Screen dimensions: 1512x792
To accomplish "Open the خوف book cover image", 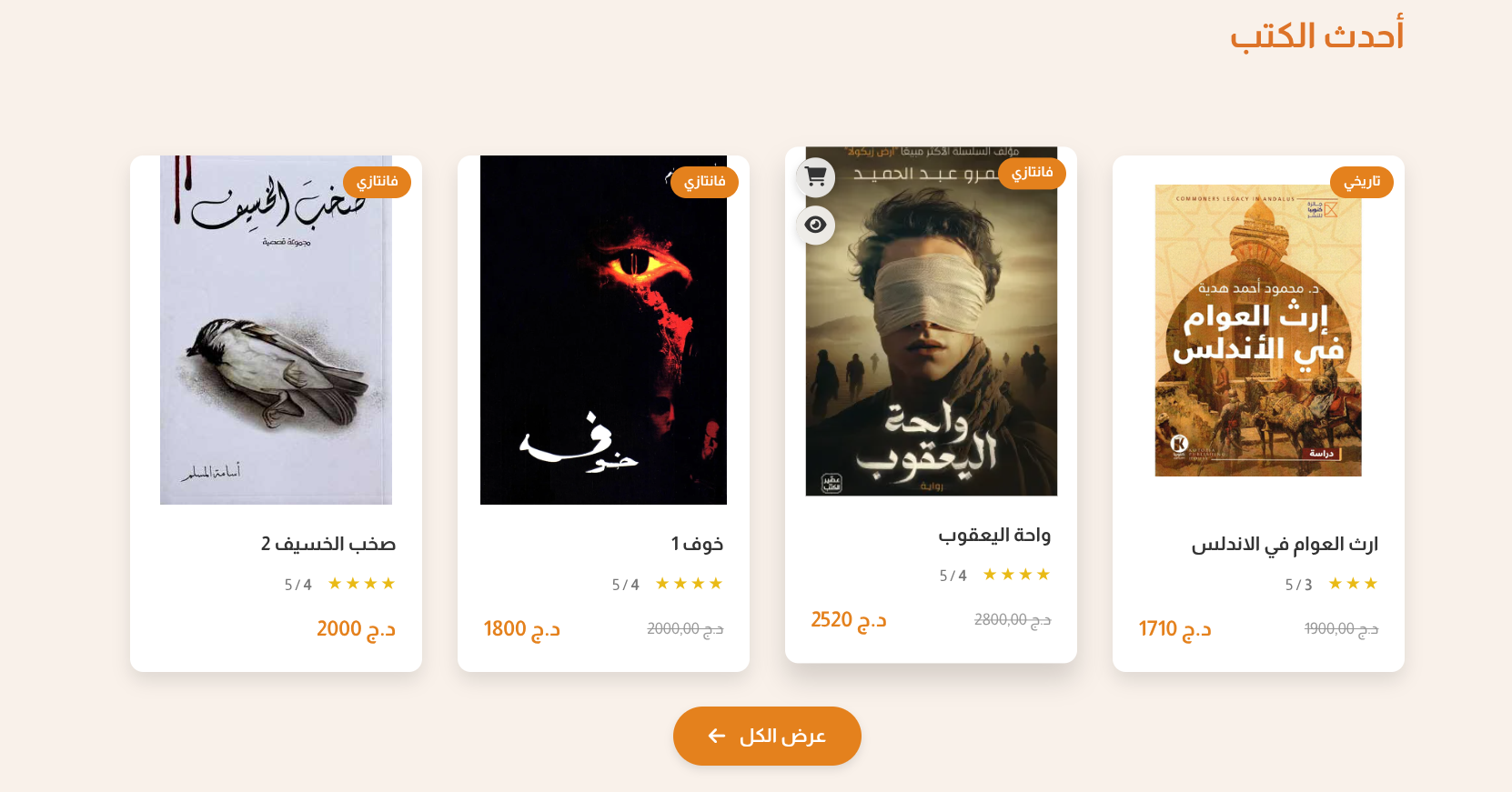I will [603, 330].
